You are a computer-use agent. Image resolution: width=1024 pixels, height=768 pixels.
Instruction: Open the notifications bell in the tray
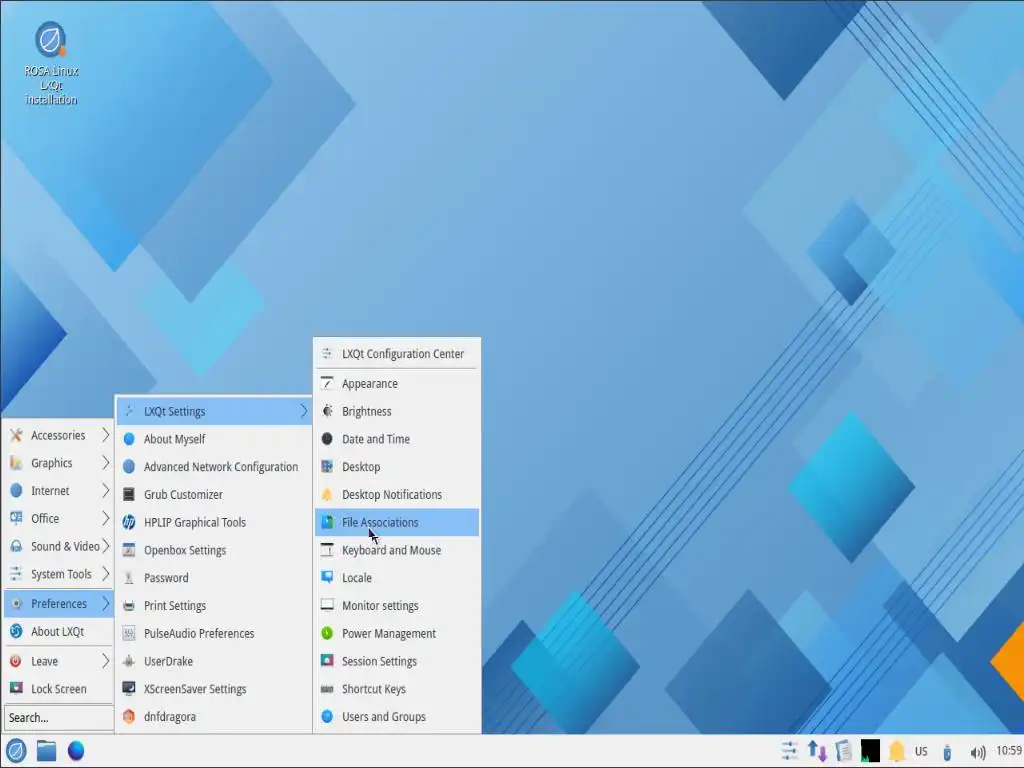[x=897, y=751]
